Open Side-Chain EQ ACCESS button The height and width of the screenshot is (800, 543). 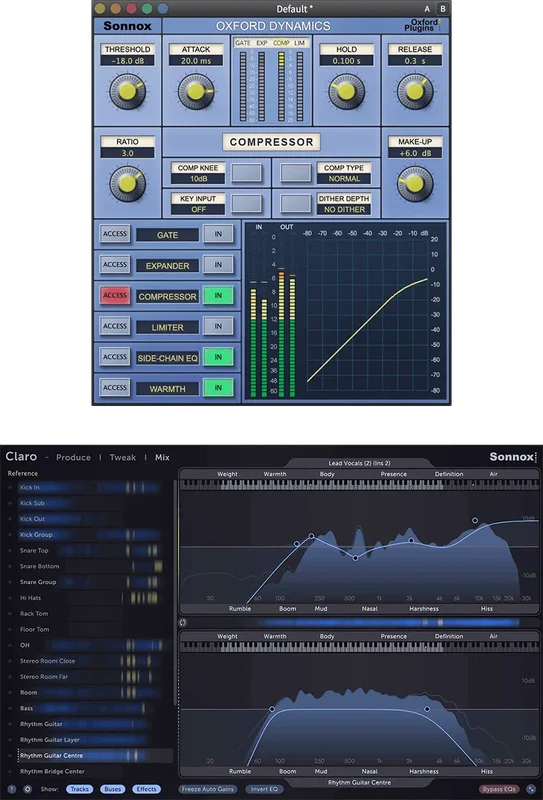pos(115,357)
